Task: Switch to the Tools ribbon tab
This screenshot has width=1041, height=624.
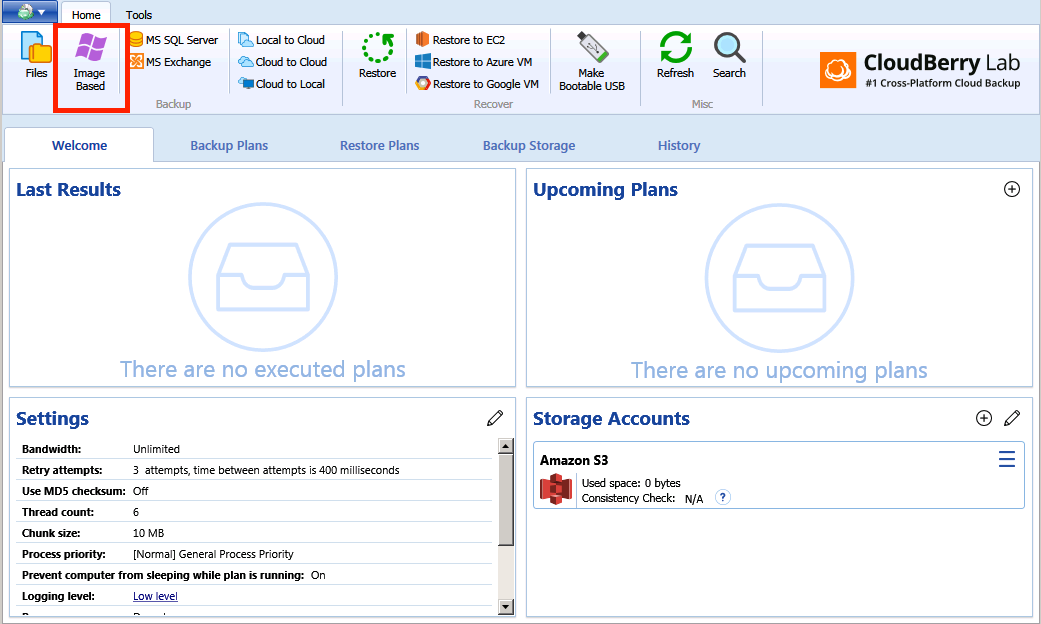Action: point(139,15)
